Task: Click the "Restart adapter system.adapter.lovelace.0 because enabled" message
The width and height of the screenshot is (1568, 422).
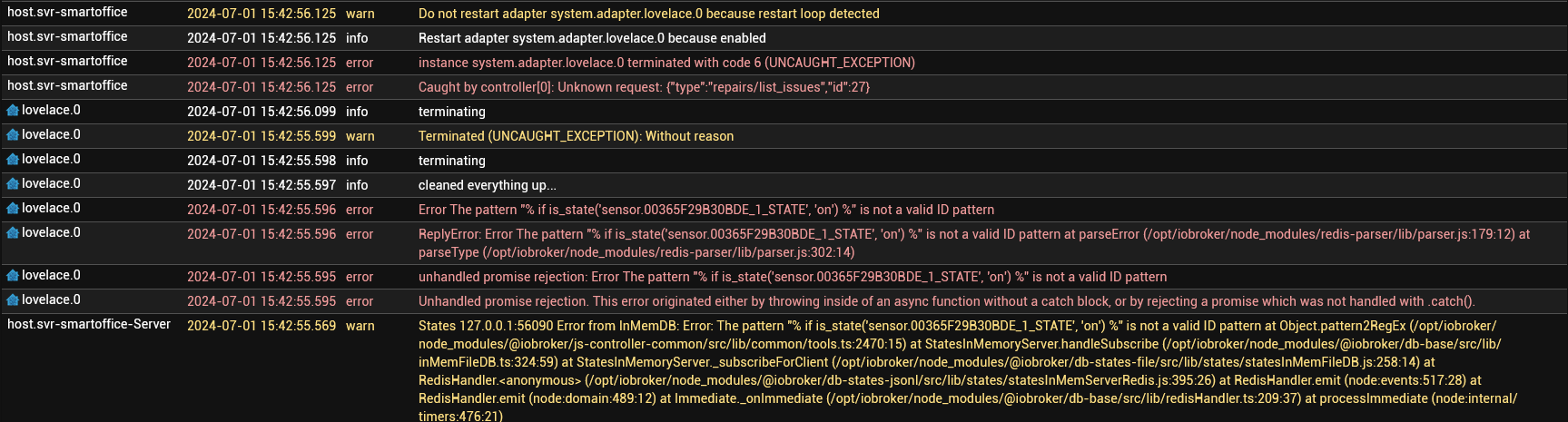Action: click(x=592, y=38)
